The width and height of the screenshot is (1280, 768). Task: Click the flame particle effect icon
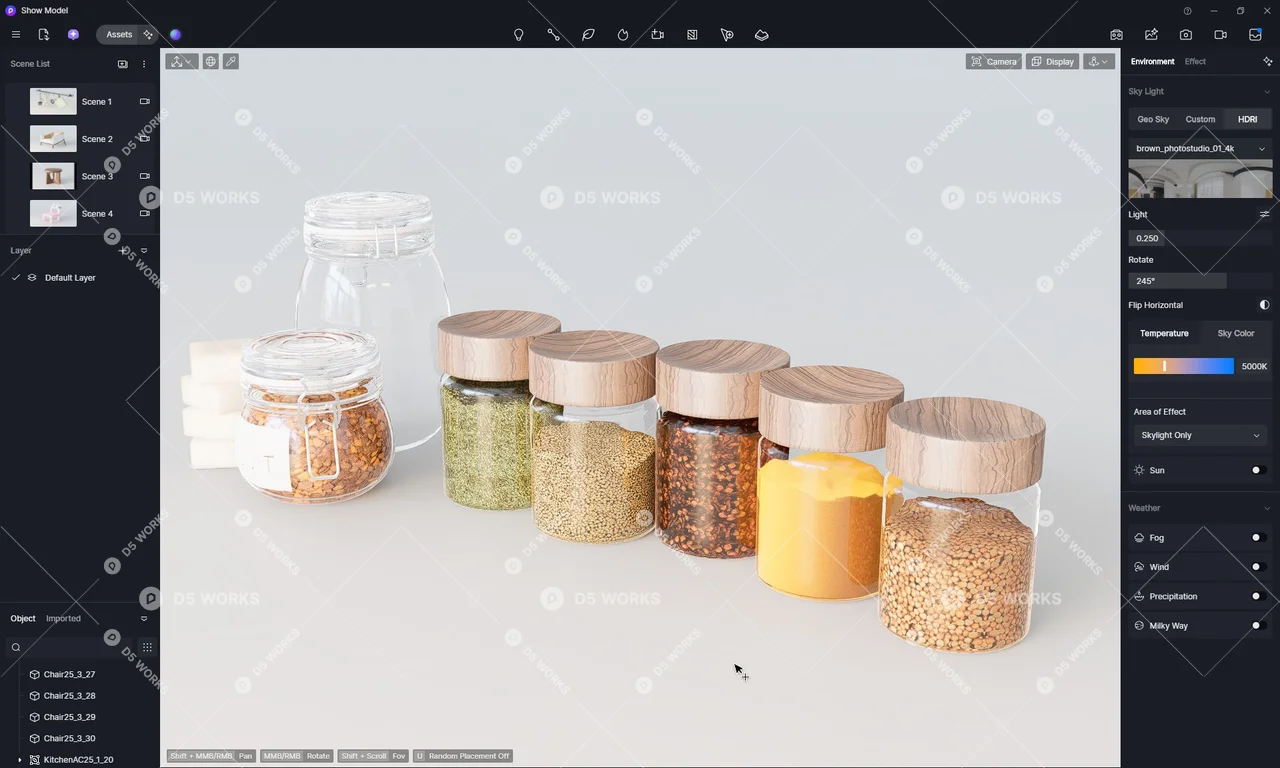coord(623,35)
